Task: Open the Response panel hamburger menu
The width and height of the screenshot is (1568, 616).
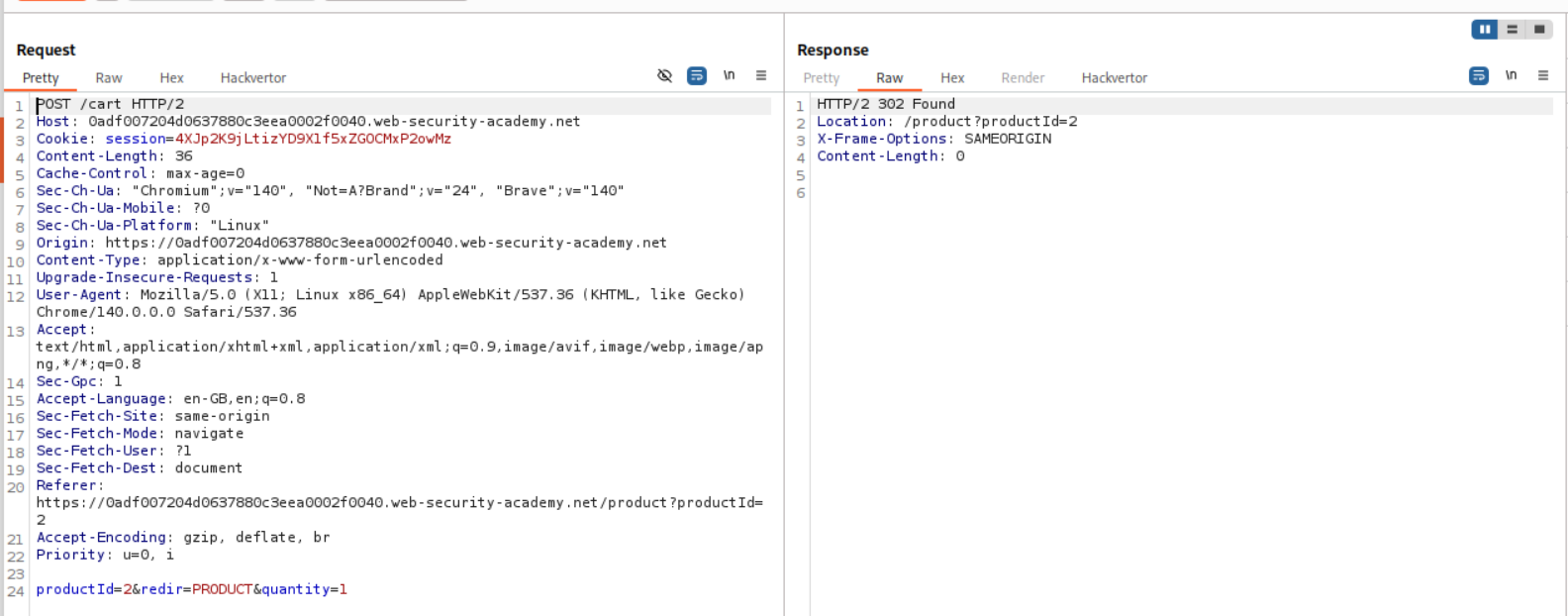Action: pos(1543,75)
